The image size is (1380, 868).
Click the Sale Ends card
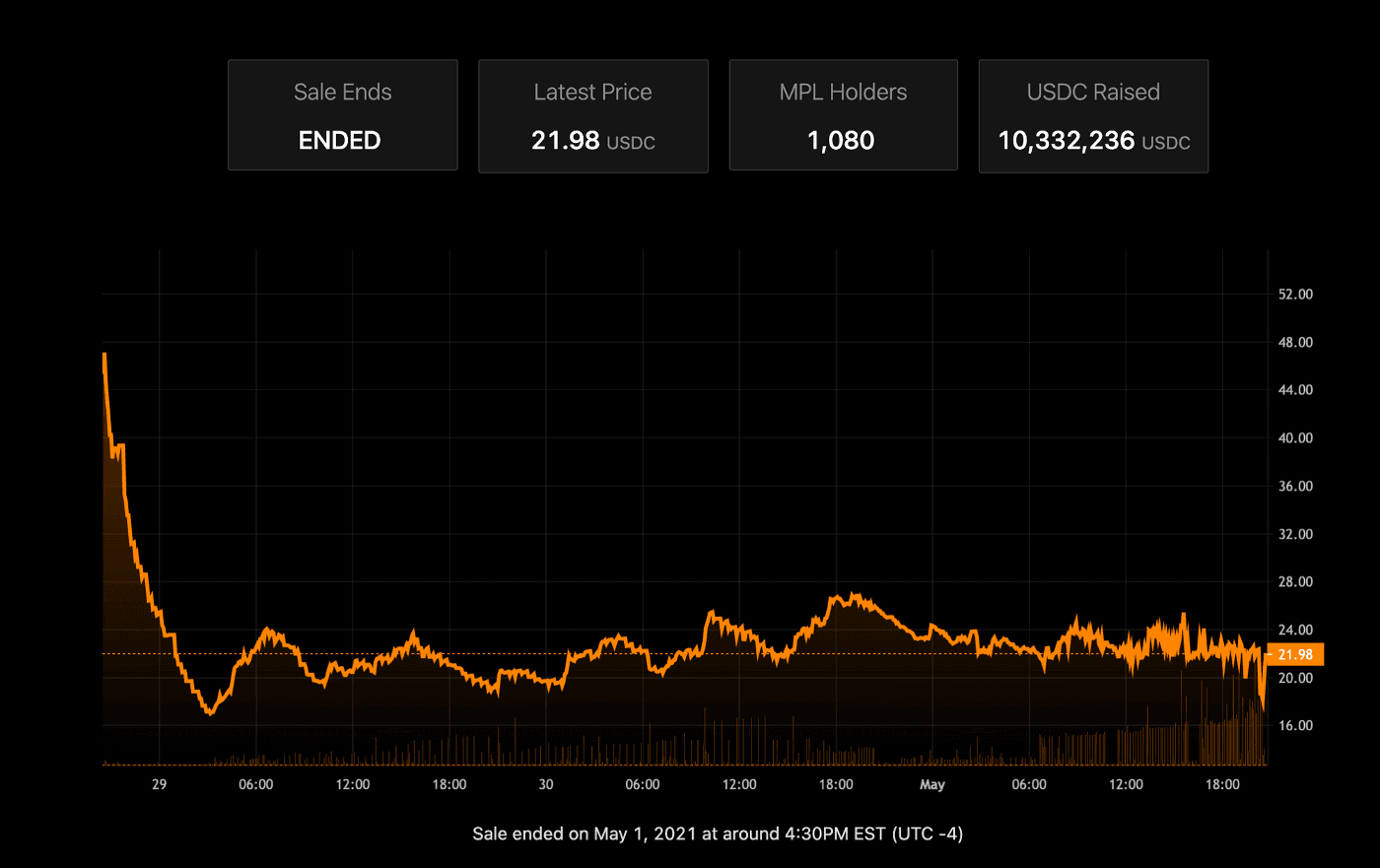pyautogui.click(x=342, y=114)
